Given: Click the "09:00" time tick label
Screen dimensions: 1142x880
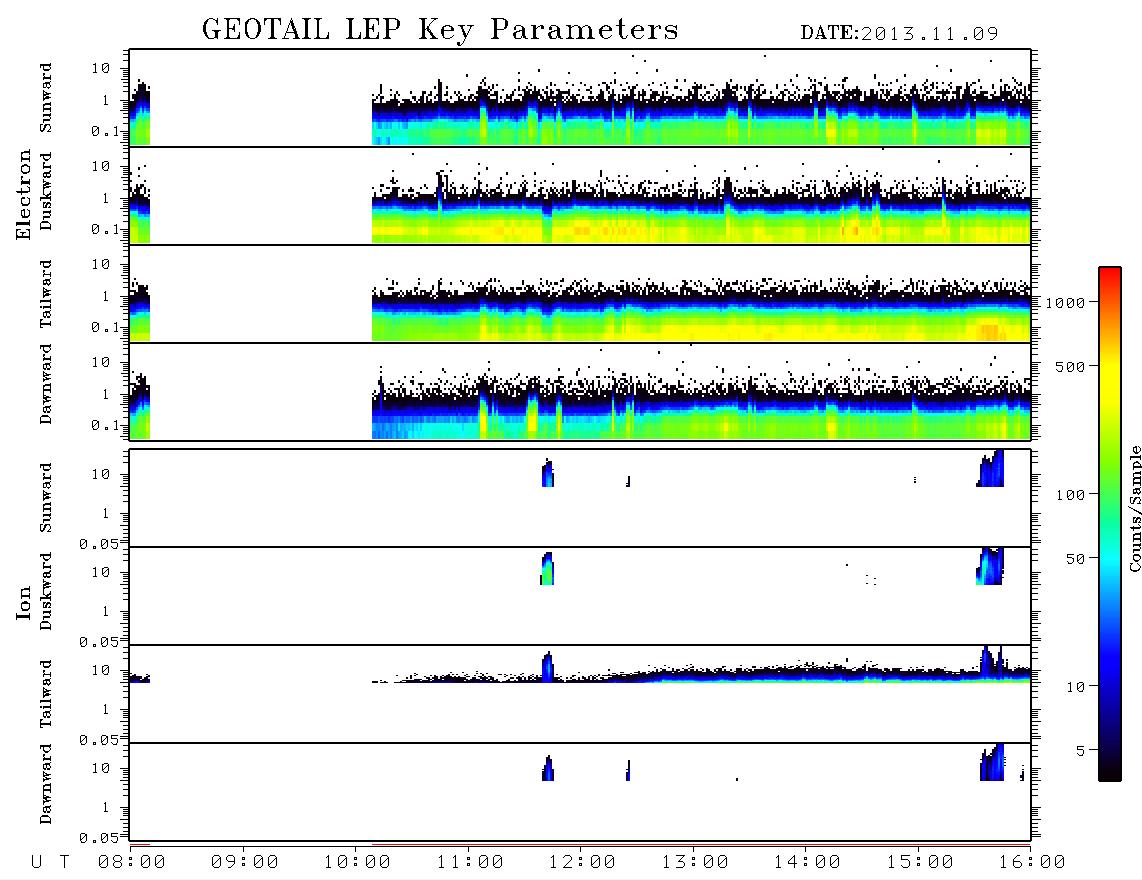Looking at the screenshot, I should click(245, 862).
